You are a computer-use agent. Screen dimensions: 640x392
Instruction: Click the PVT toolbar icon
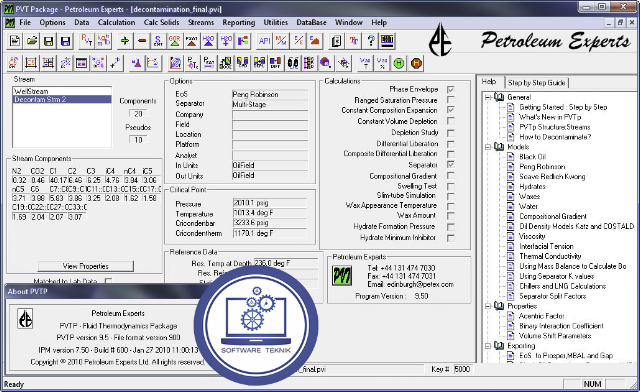87,41
